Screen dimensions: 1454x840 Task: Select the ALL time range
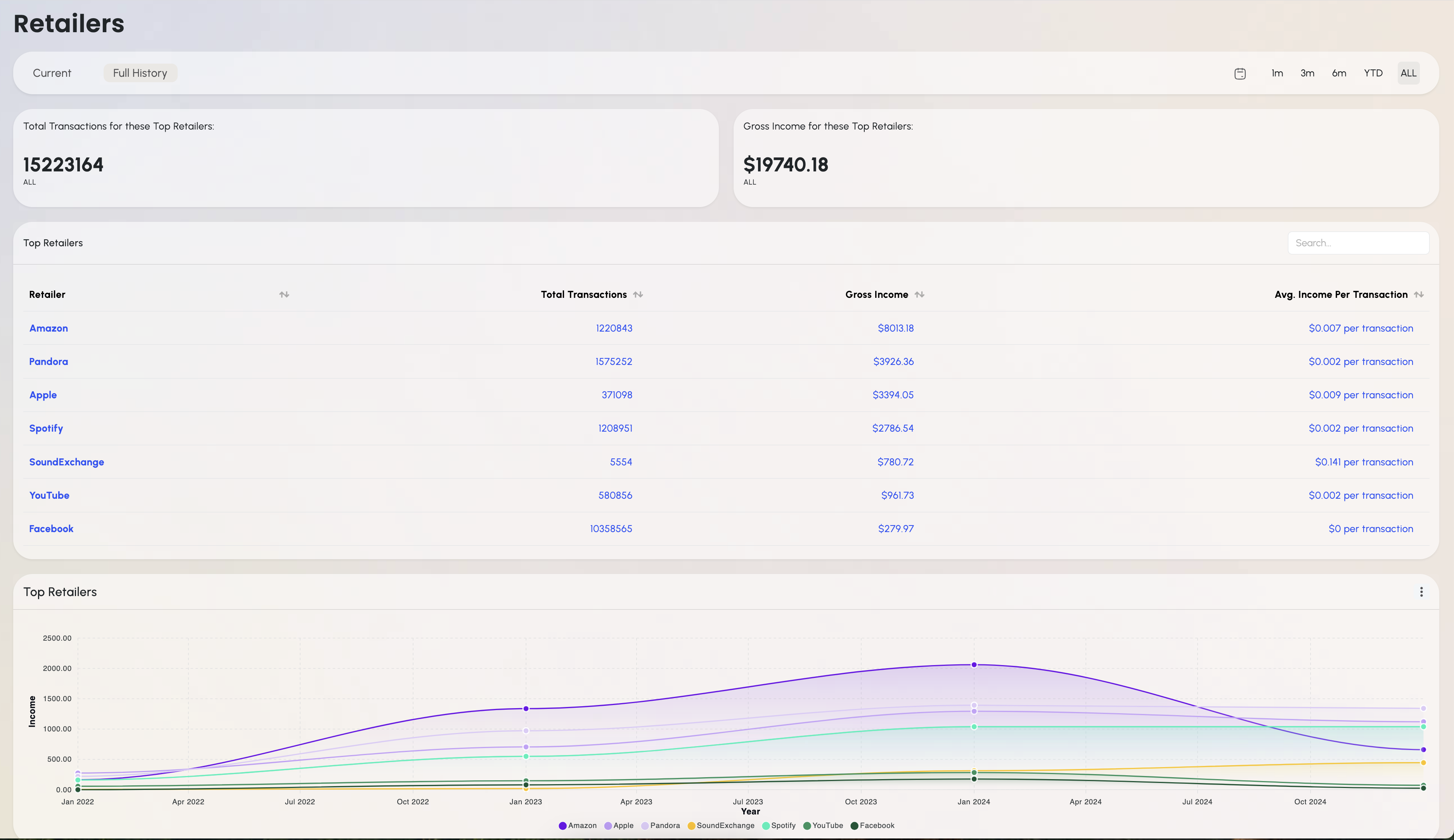click(1409, 73)
